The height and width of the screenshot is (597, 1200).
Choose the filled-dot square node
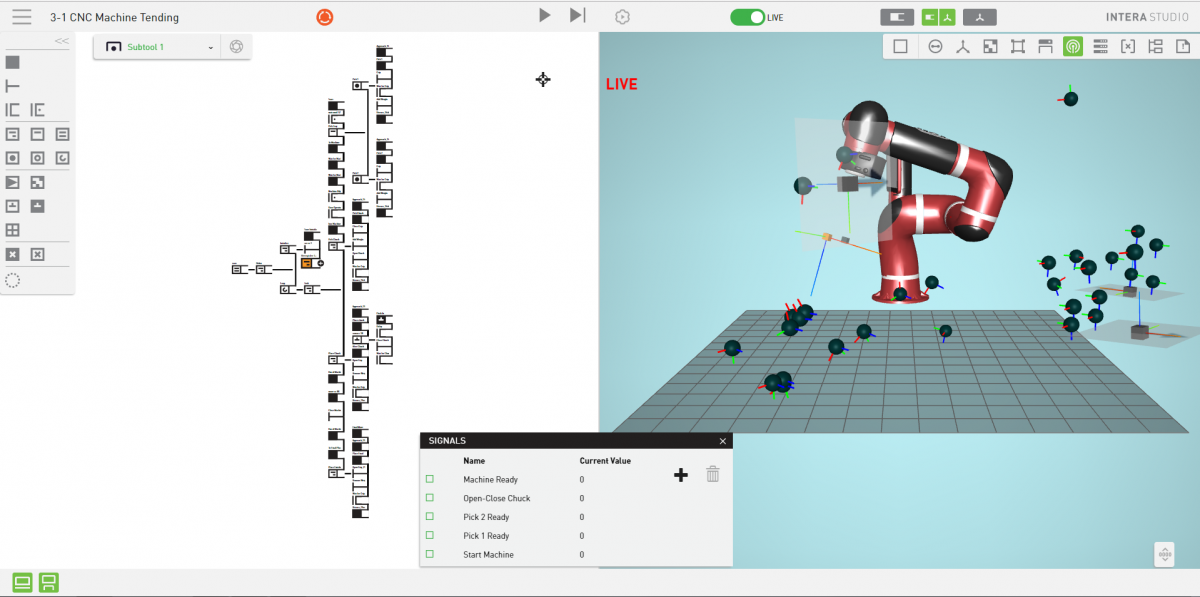[12, 158]
